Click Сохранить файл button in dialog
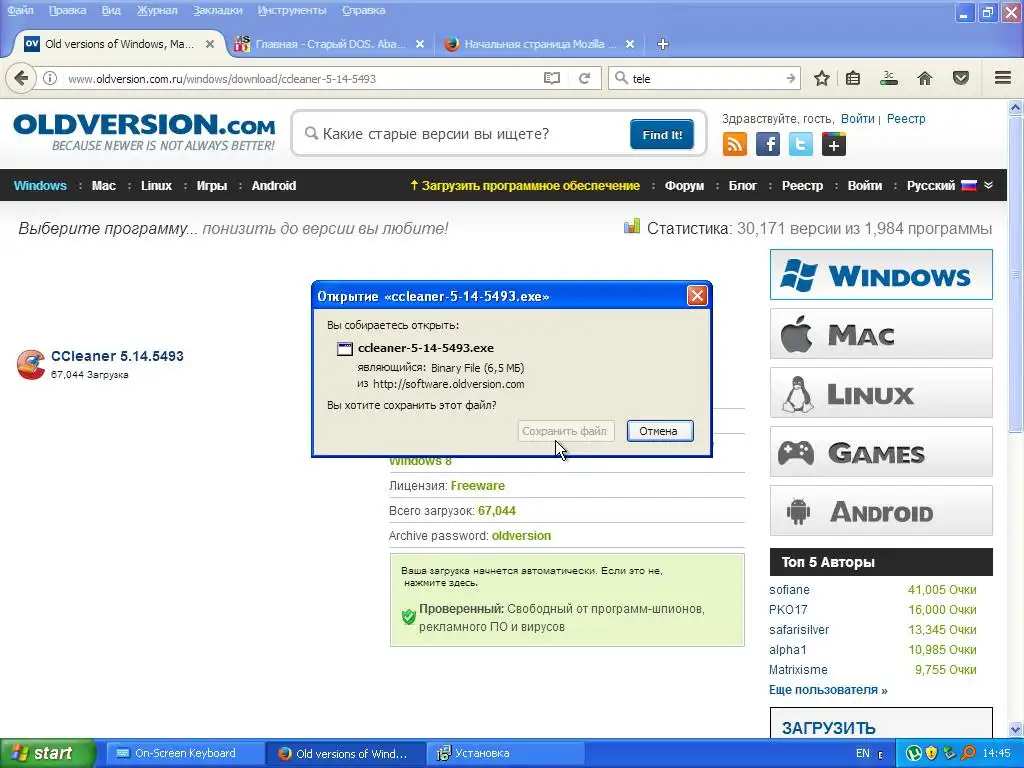The height and width of the screenshot is (768, 1024). (x=566, y=431)
